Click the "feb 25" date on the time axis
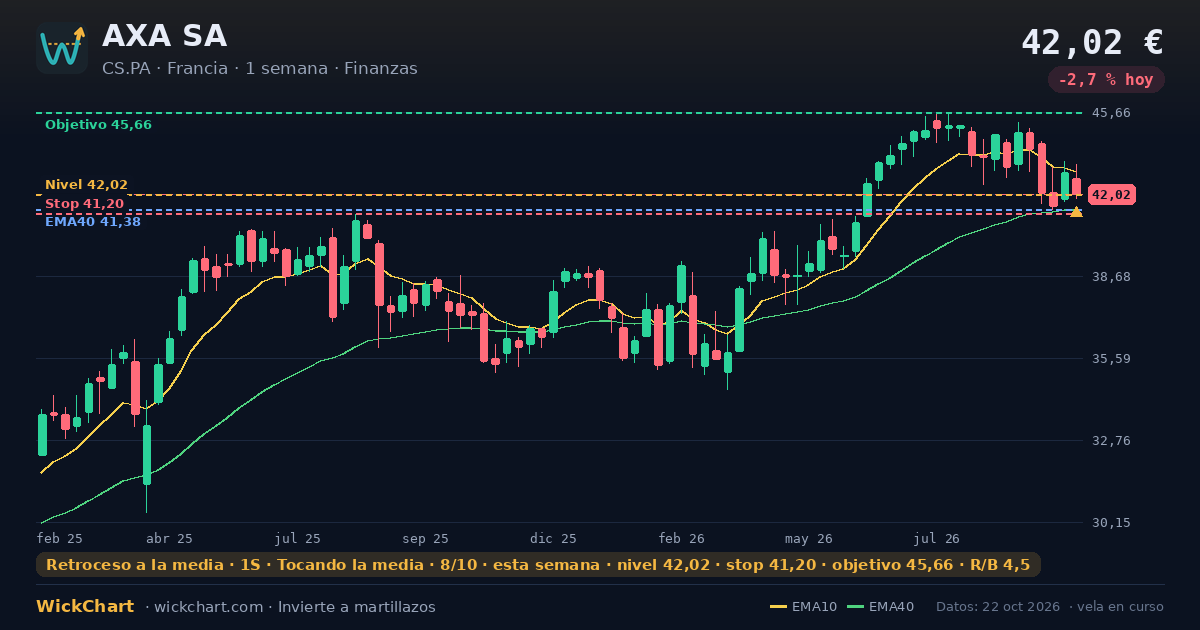 (x=60, y=538)
